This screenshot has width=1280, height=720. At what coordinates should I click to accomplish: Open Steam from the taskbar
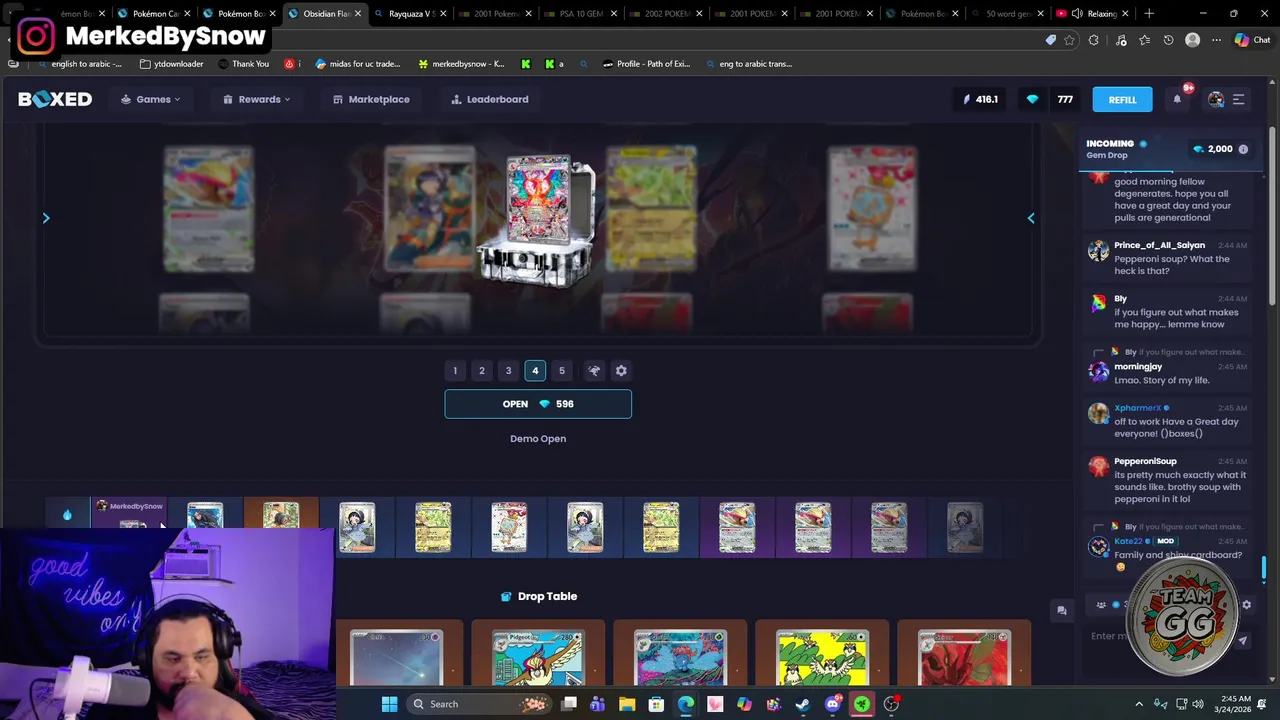pyautogui.click(x=802, y=704)
